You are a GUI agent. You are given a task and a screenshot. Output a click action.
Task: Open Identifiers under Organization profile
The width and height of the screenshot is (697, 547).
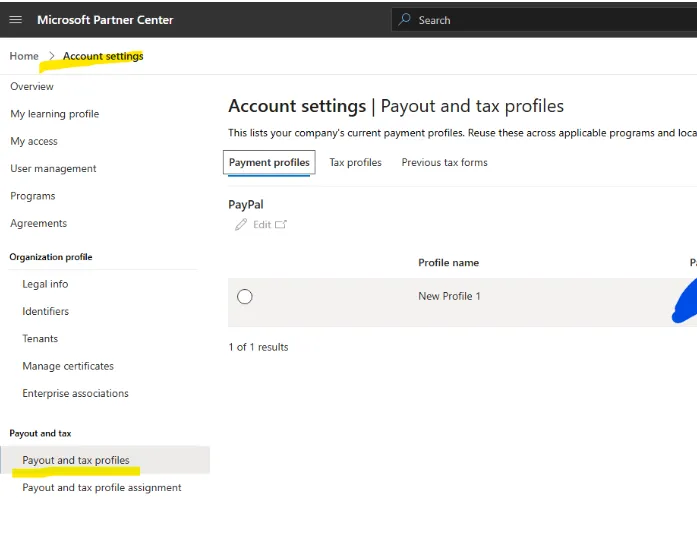46,311
